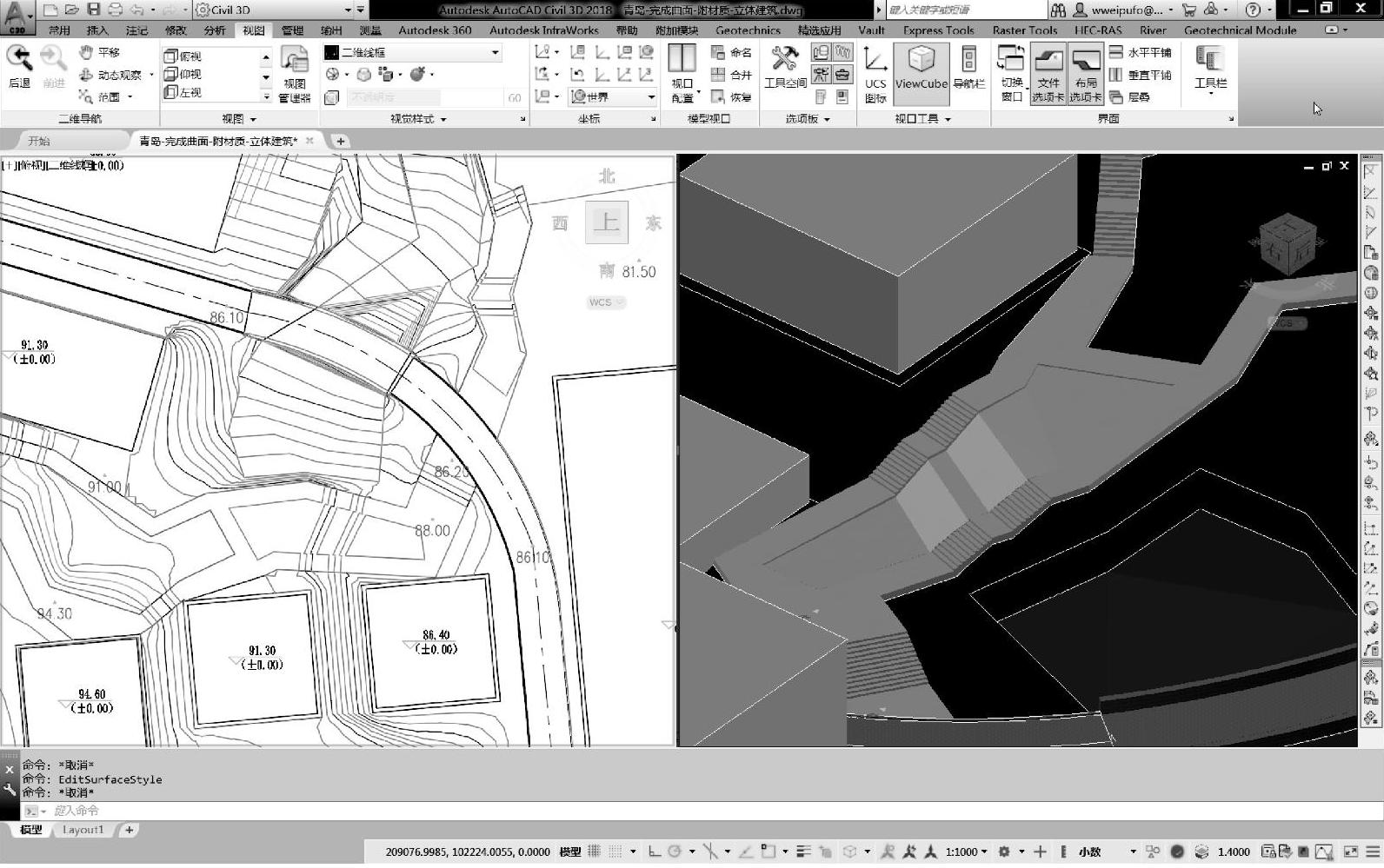Viewport: 1384px width, 868px height.
Task: Toggle grid display in status bar
Action: point(595,851)
